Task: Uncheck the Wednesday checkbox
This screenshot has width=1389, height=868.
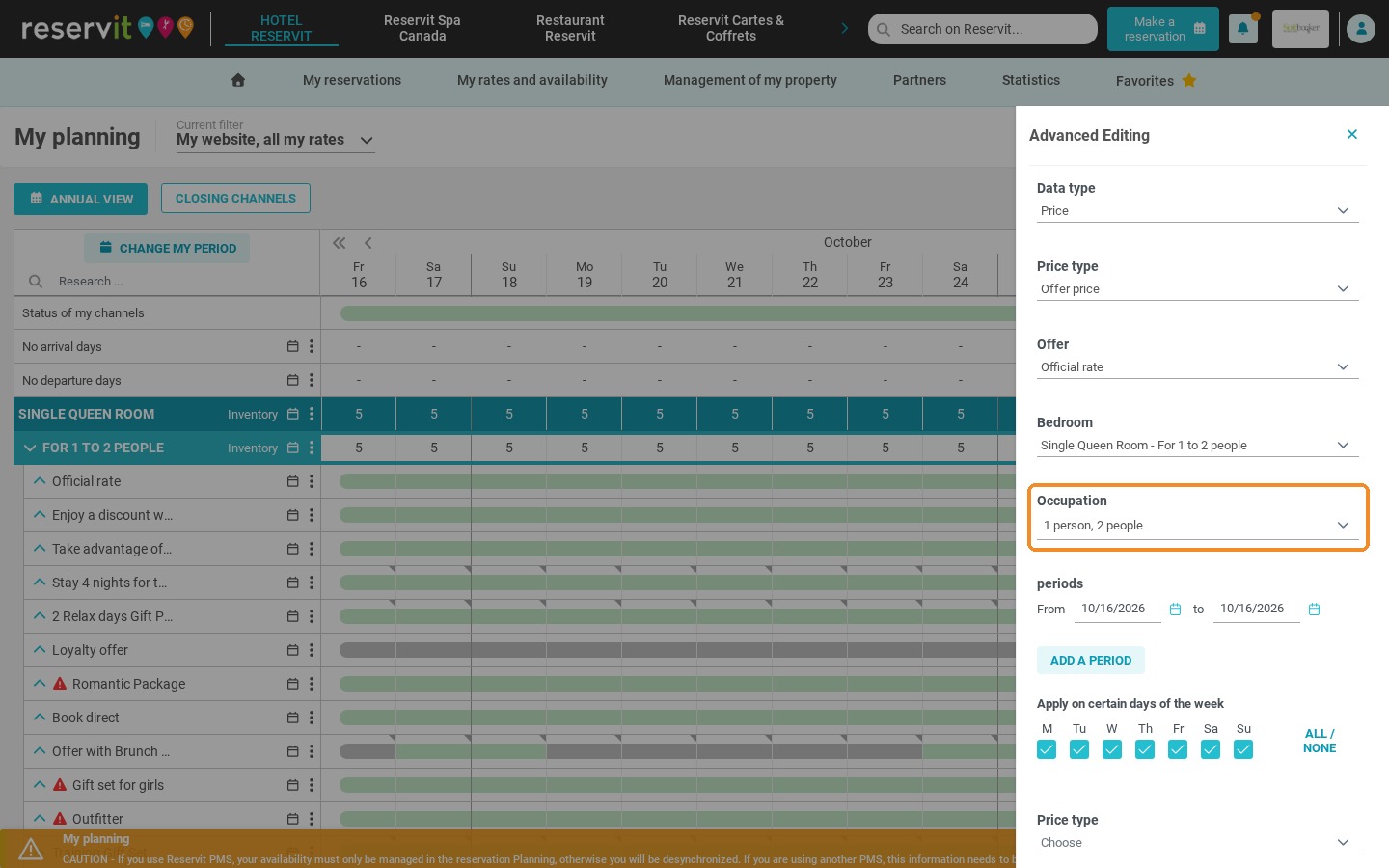Action: click(1112, 749)
